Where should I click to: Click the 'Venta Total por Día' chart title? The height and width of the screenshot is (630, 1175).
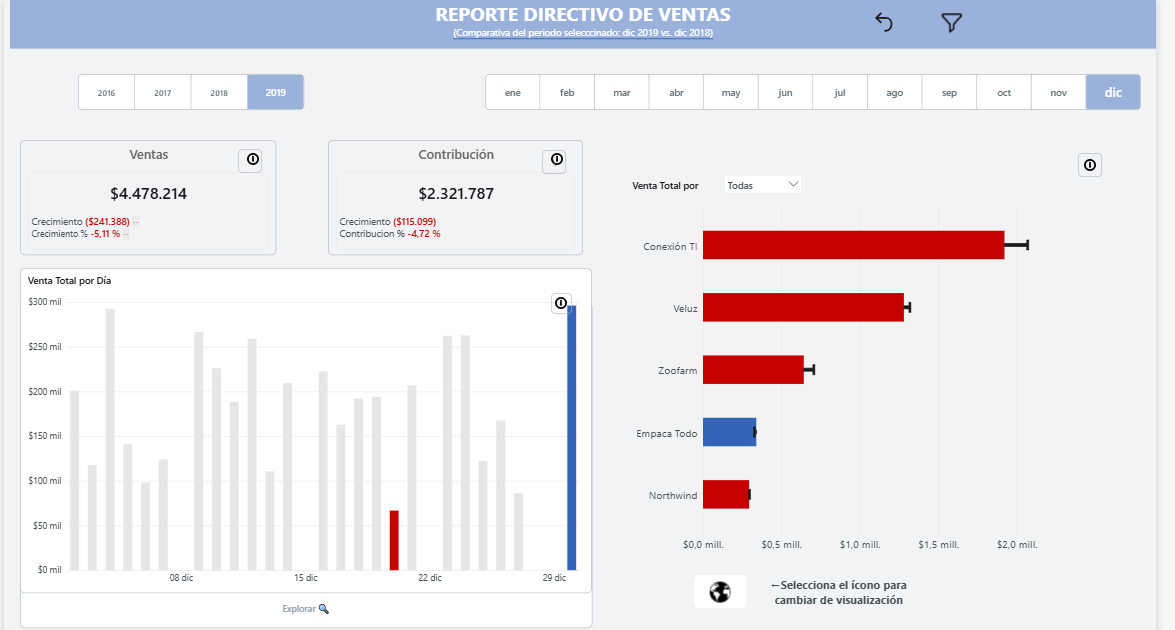coord(70,281)
